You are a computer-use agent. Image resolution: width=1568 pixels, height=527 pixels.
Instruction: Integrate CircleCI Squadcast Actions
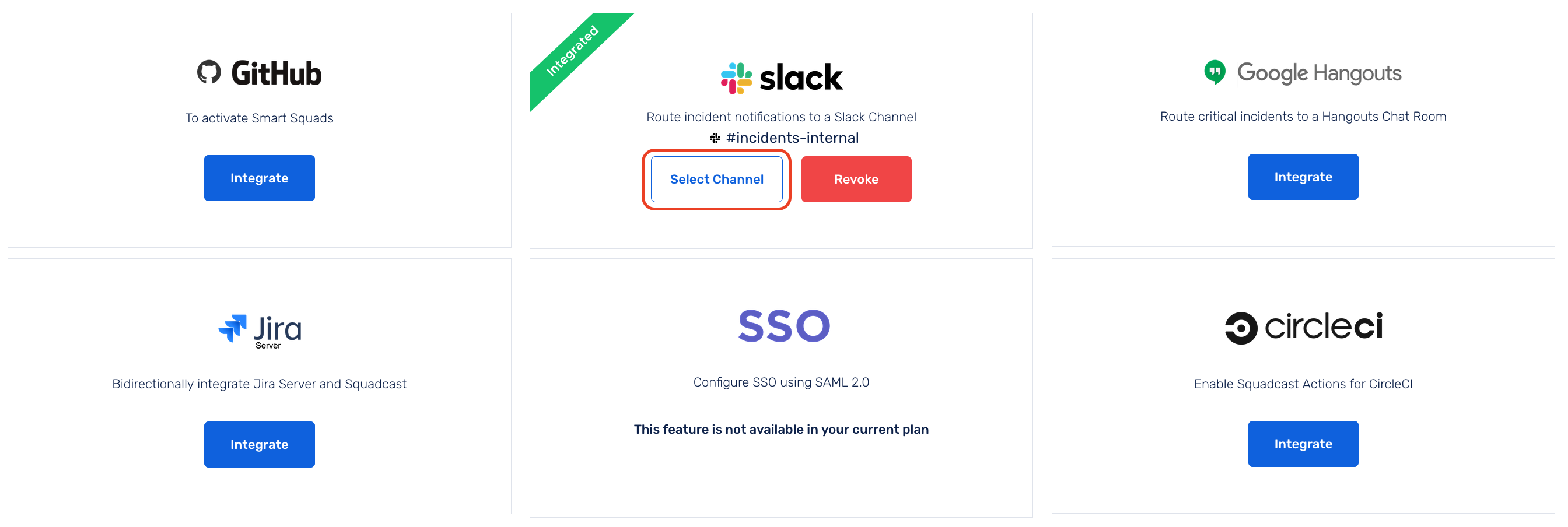pos(1303,444)
